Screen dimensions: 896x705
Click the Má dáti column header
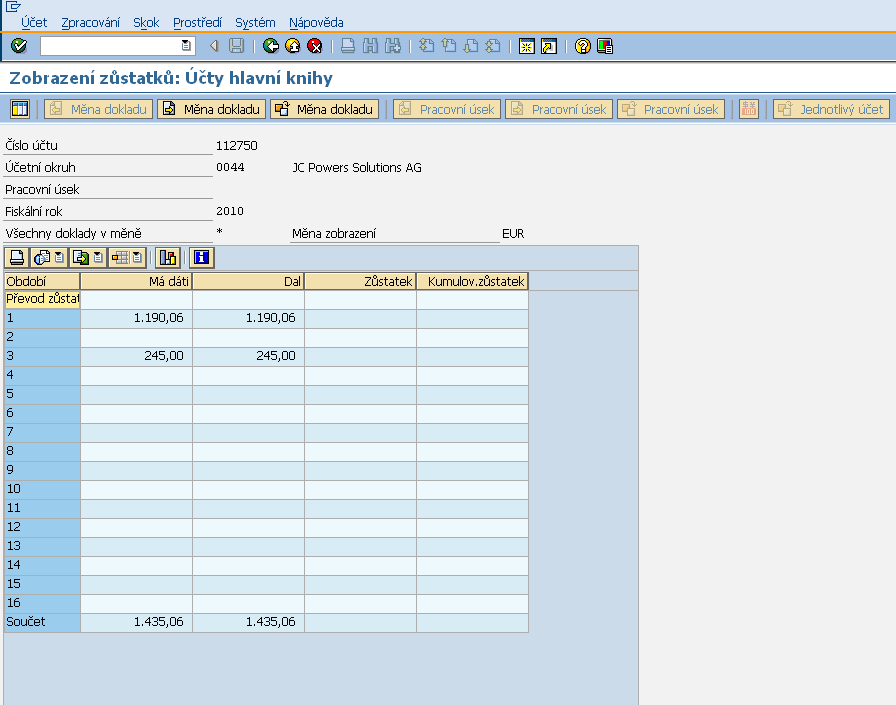coord(136,281)
